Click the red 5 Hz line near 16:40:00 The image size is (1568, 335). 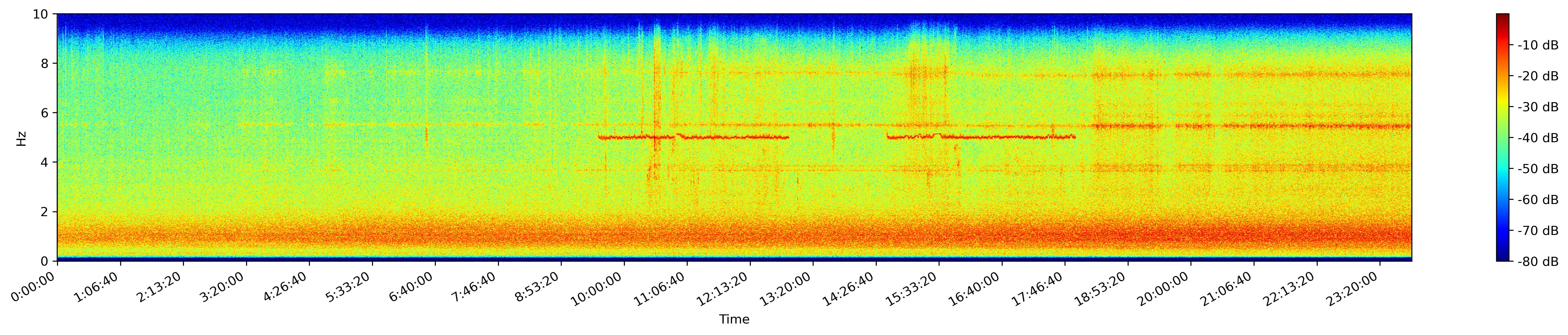[1002, 137]
